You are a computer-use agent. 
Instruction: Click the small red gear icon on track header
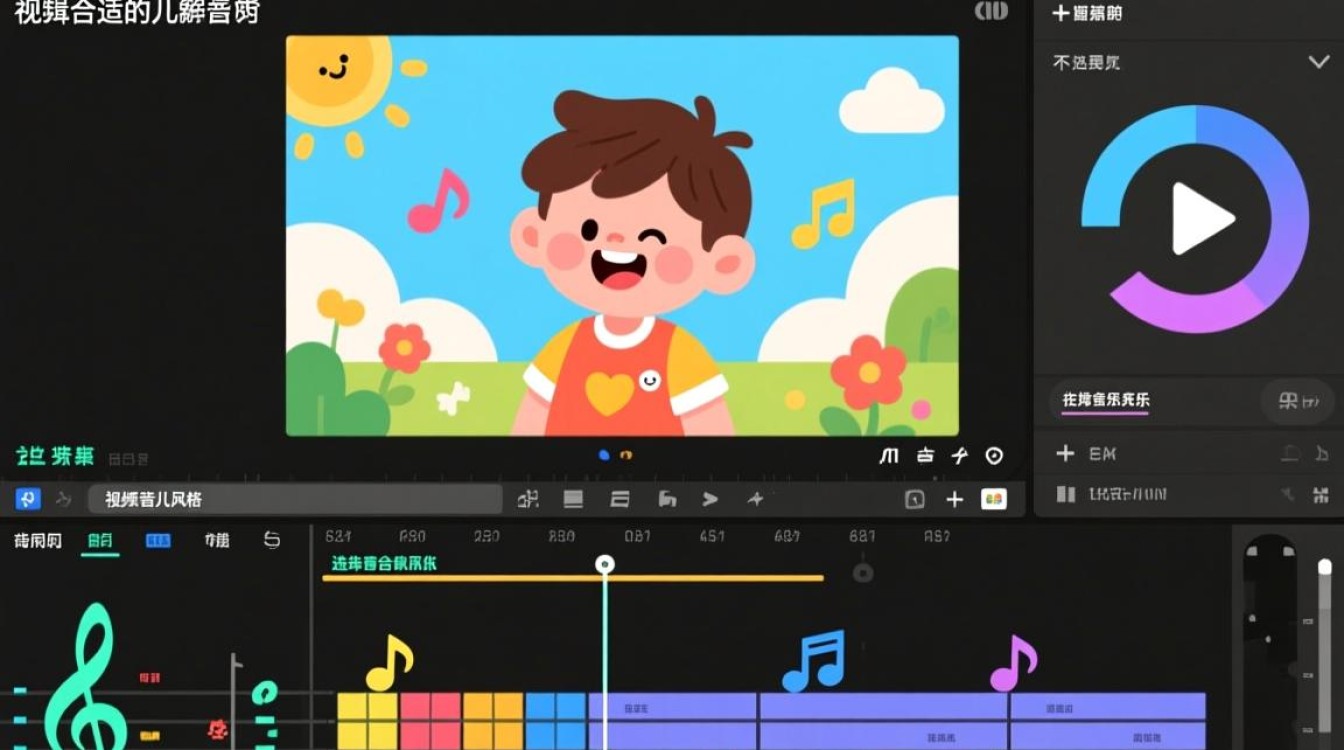pyautogui.click(x=217, y=729)
